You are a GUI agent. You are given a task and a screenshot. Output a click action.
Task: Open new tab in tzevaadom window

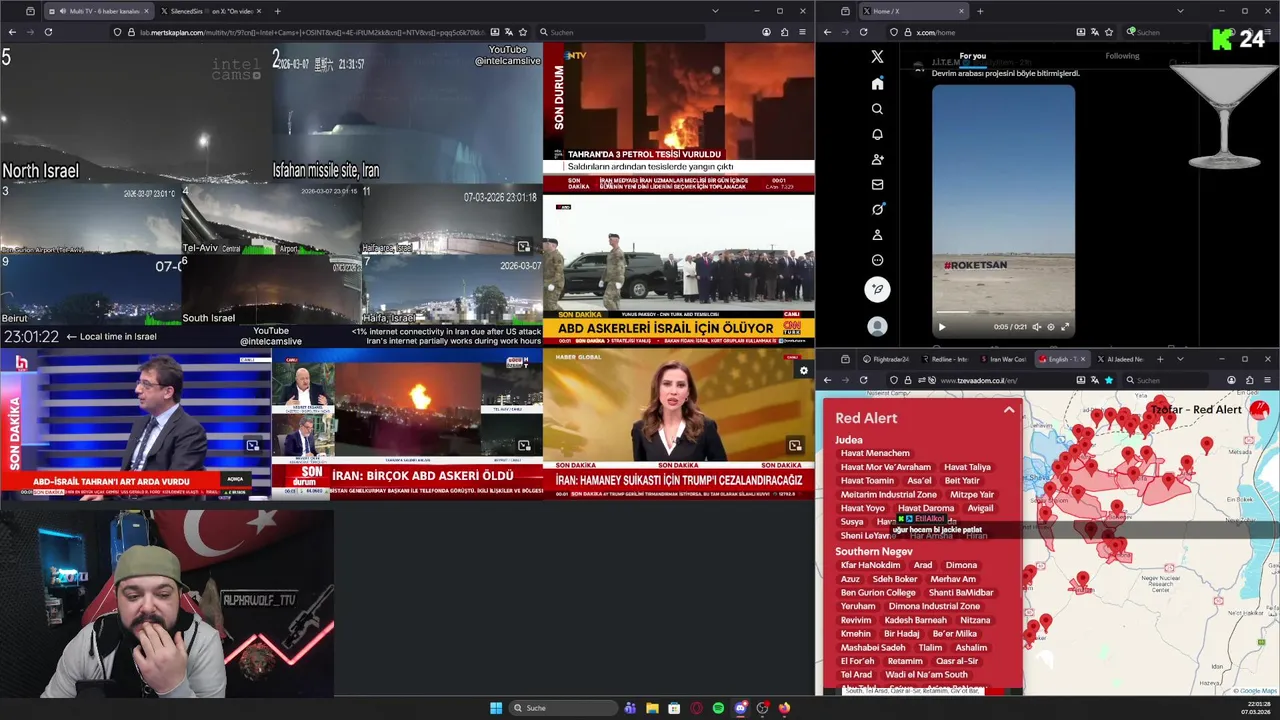point(1160,359)
